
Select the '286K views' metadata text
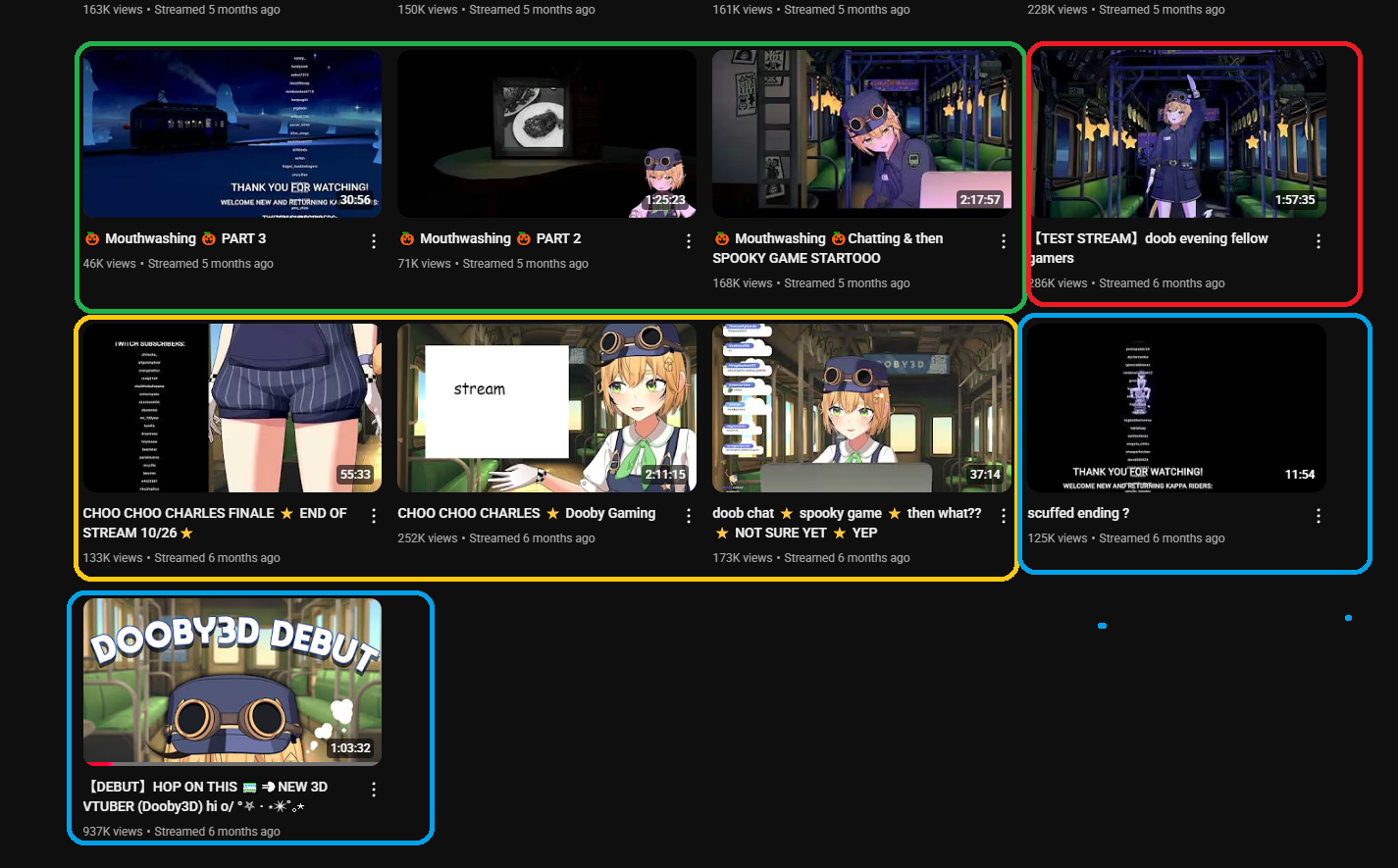point(1058,283)
